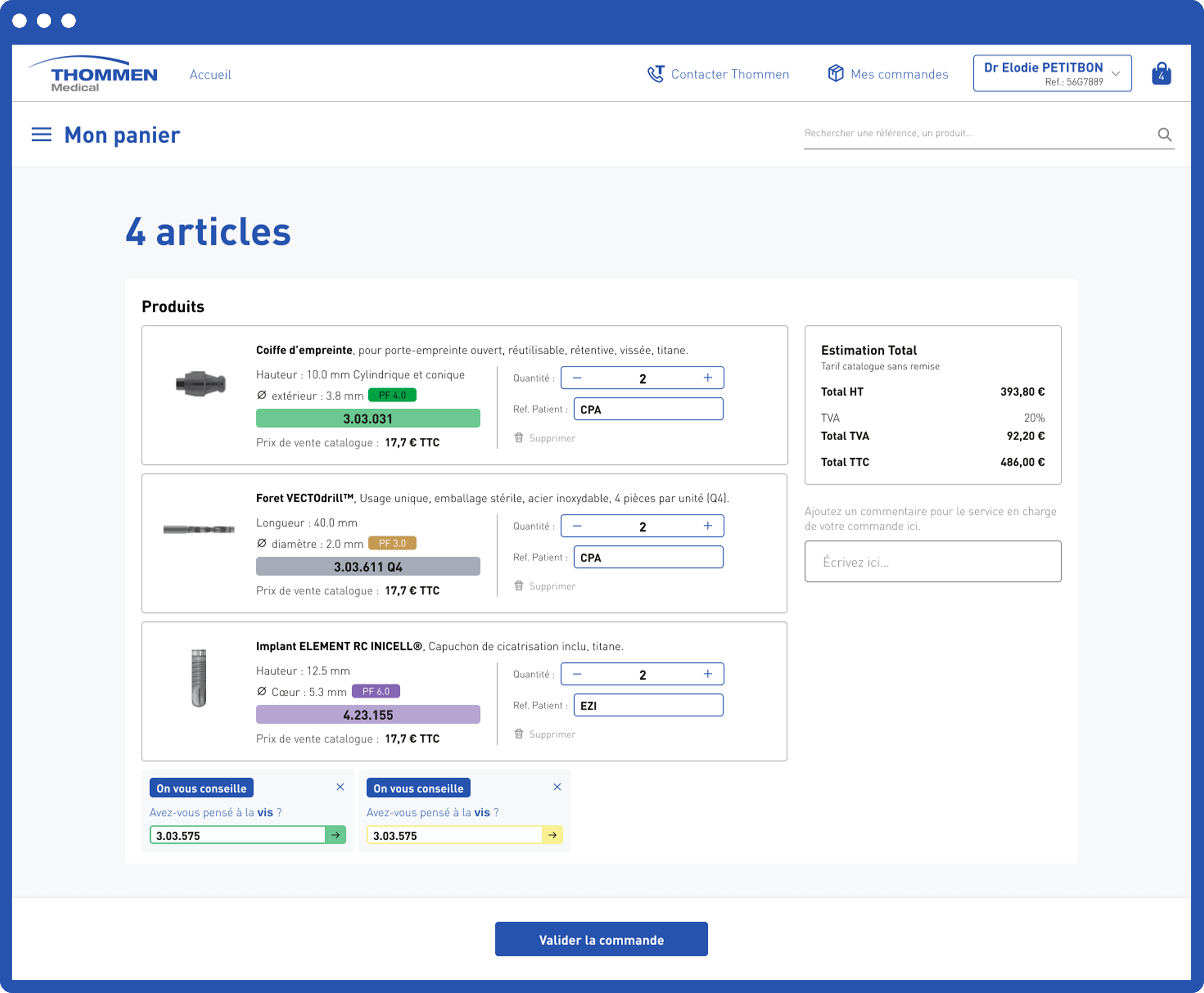Click the box icon beside Mes commandes
This screenshot has height=993, width=1204.
click(x=836, y=74)
